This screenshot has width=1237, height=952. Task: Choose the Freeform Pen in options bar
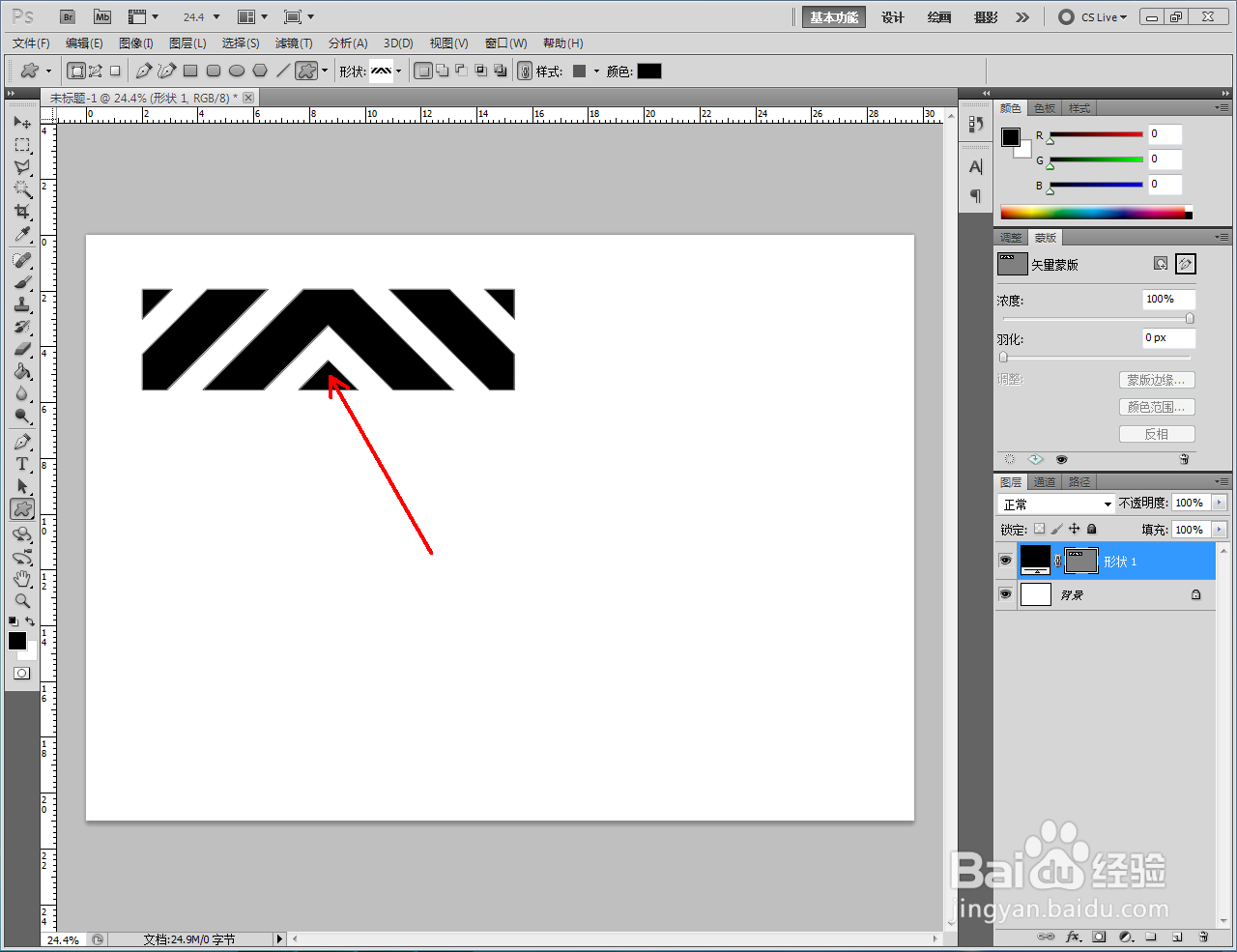167,71
